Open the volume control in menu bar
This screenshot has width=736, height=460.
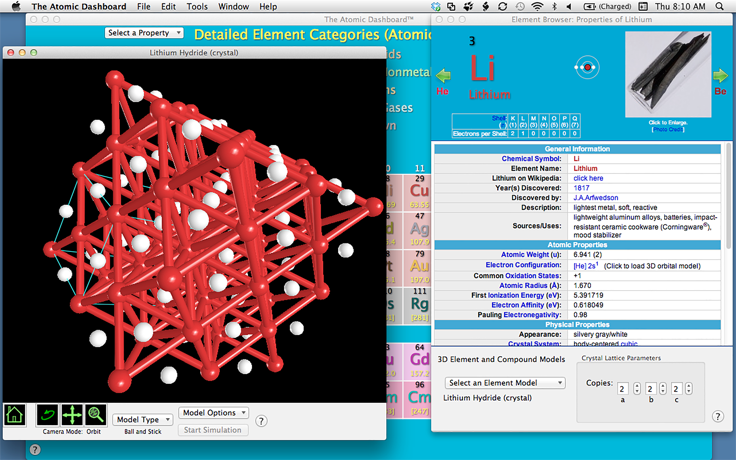pos(569,6)
